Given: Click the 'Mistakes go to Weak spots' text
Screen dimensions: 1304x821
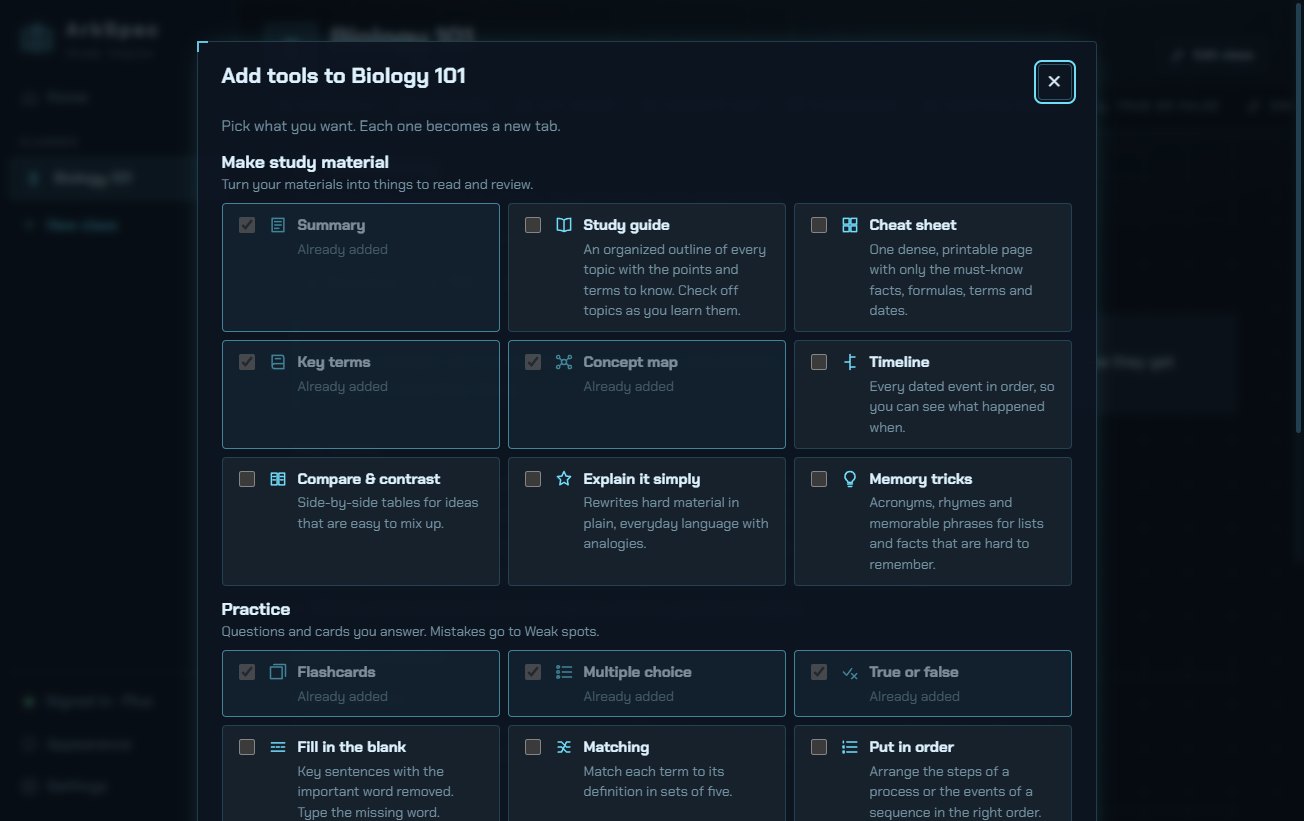Looking at the screenshot, I should pos(514,632).
